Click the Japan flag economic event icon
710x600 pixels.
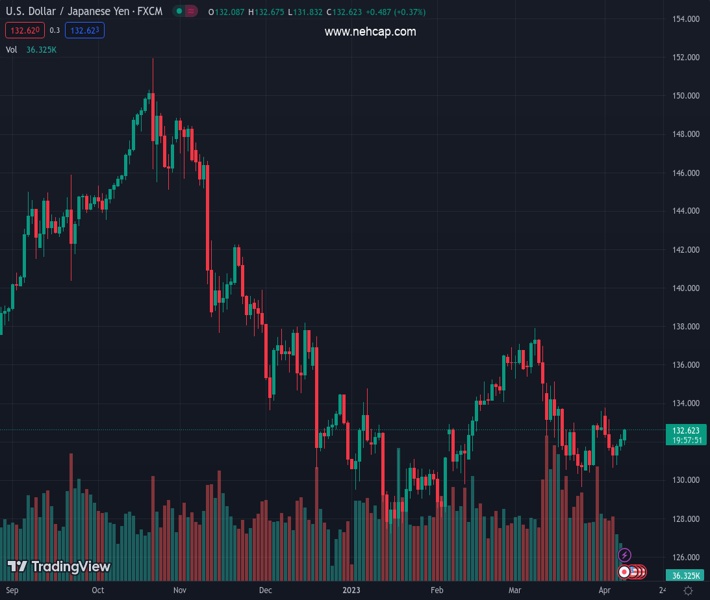click(625, 572)
